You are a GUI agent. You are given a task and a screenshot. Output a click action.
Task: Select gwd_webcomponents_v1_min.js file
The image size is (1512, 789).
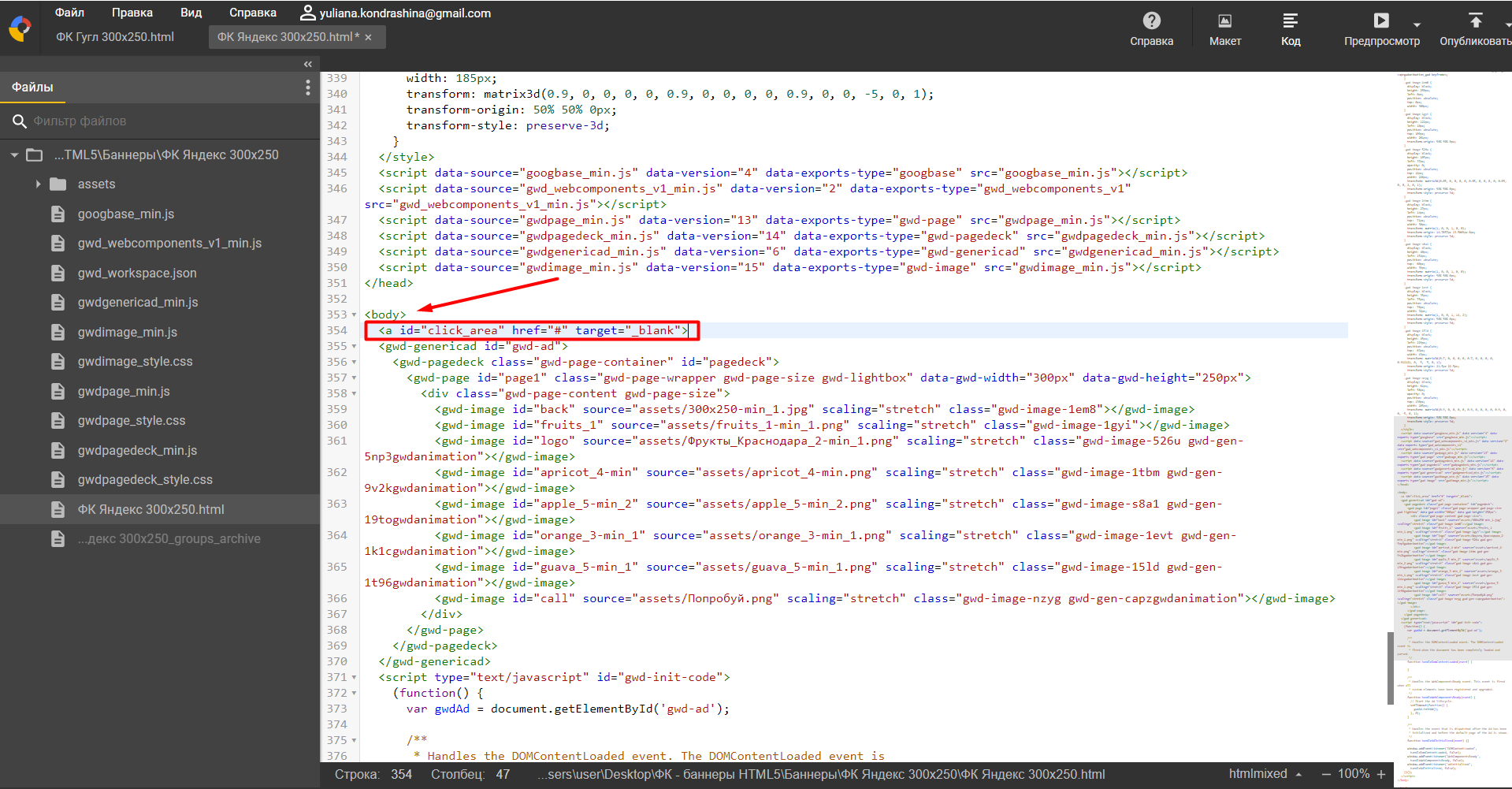click(169, 244)
